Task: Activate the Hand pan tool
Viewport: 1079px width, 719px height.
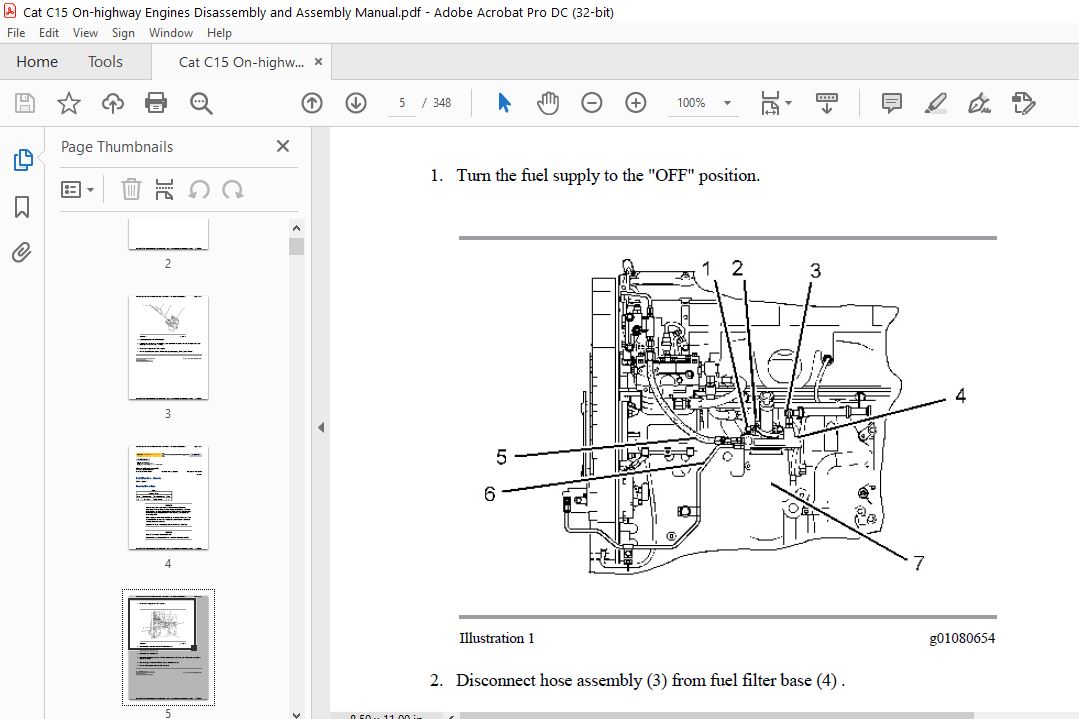Action: [x=548, y=103]
